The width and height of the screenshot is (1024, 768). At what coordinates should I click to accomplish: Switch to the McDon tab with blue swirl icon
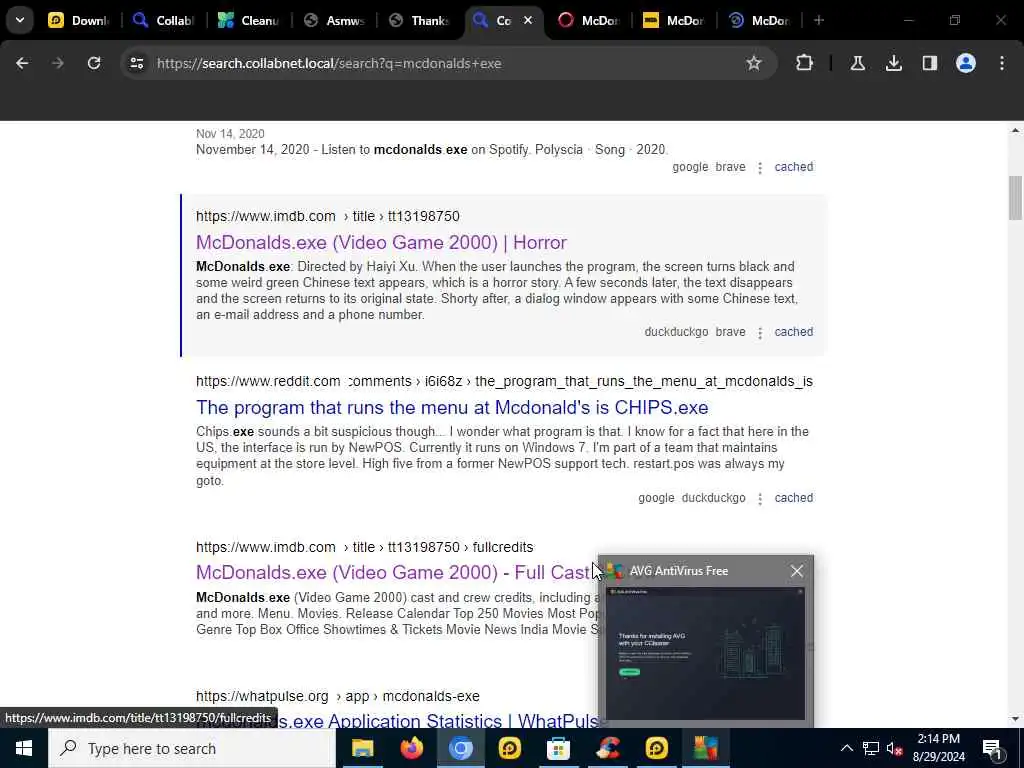(x=759, y=20)
